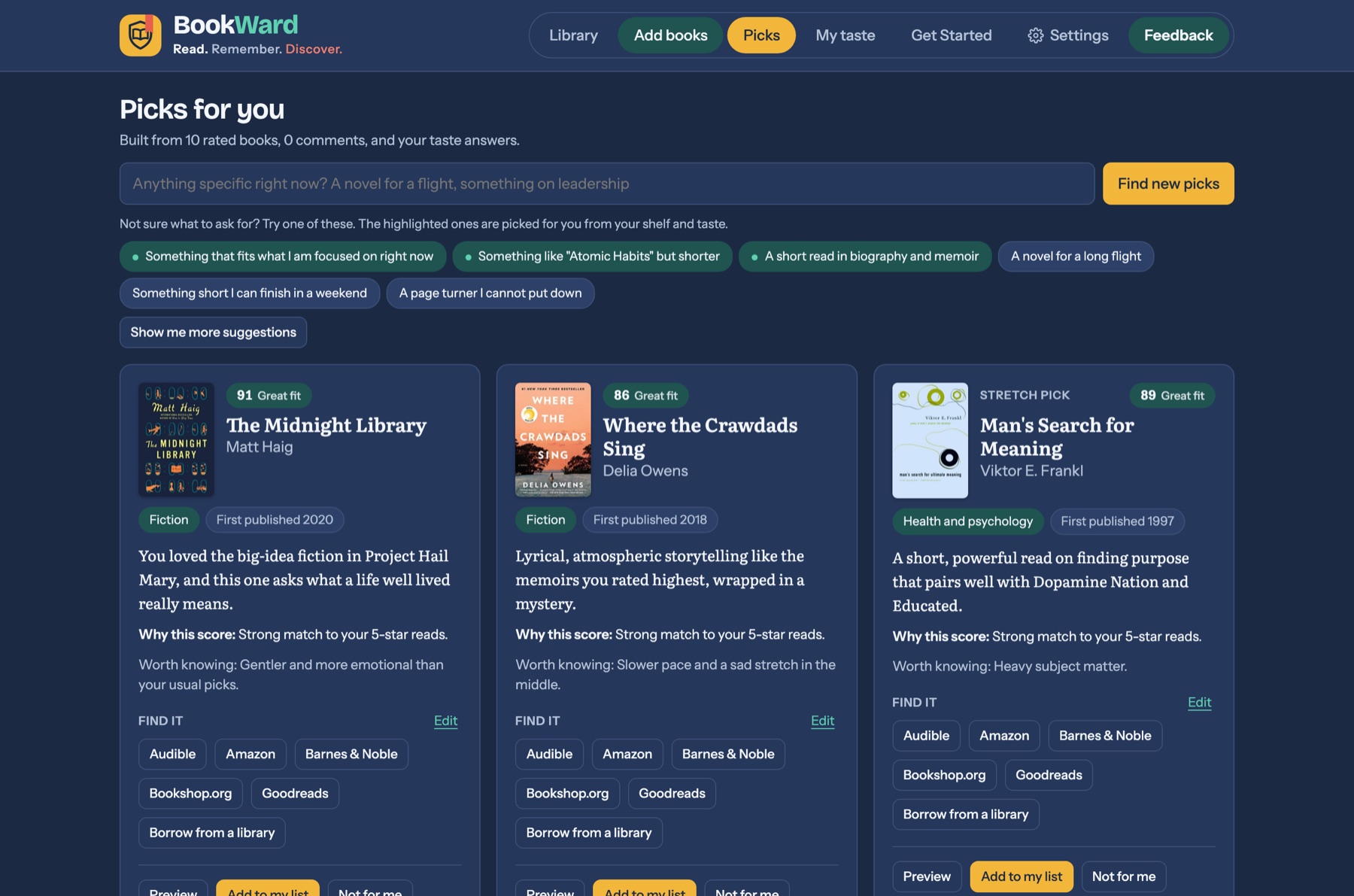Choose 'Something like Atomic Habits but shorter' chip

[592, 257]
